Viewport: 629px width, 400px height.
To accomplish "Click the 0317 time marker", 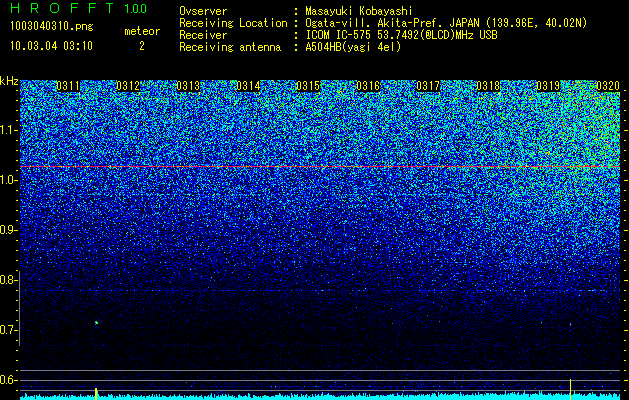I will pyautogui.click(x=428, y=86).
